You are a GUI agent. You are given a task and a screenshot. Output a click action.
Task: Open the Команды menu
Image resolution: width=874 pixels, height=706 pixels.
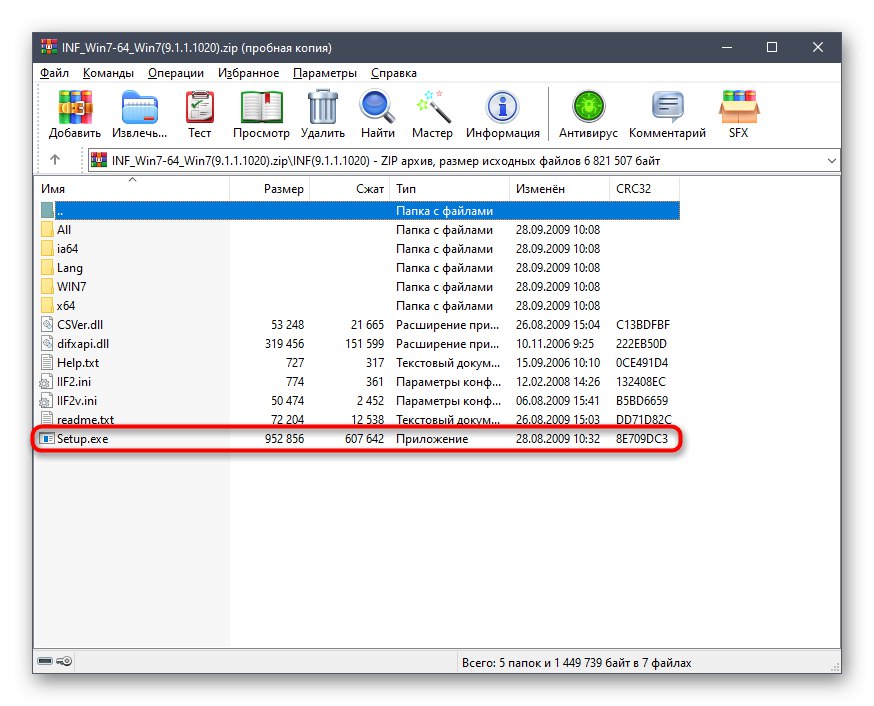(x=108, y=73)
